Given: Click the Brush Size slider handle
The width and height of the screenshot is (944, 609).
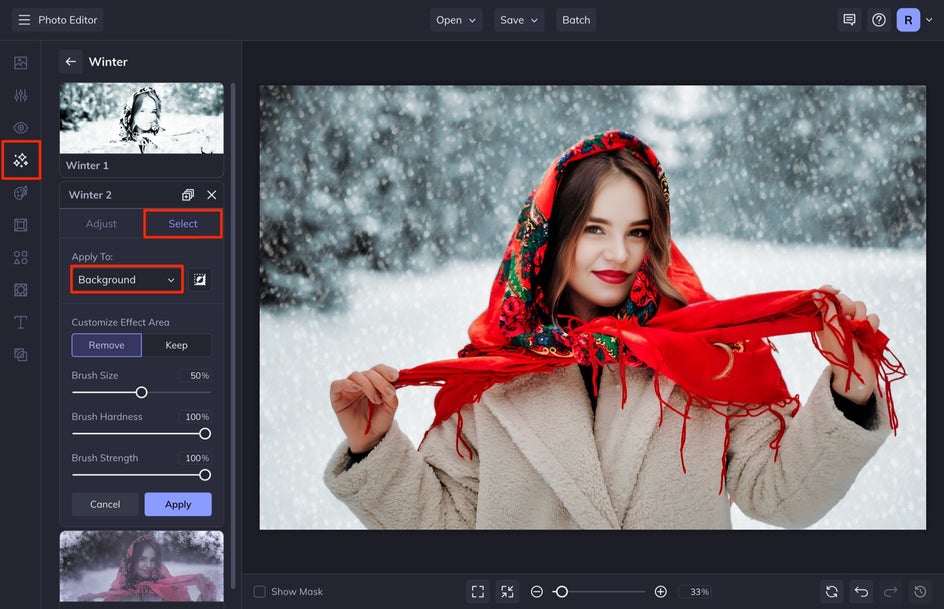Looking at the screenshot, I should [141, 392].
